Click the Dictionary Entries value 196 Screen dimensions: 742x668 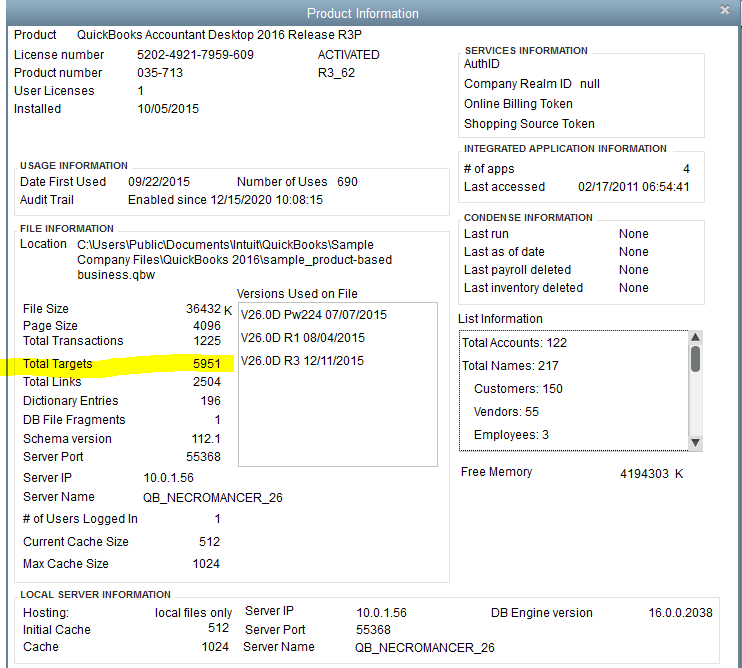point(211,401)
